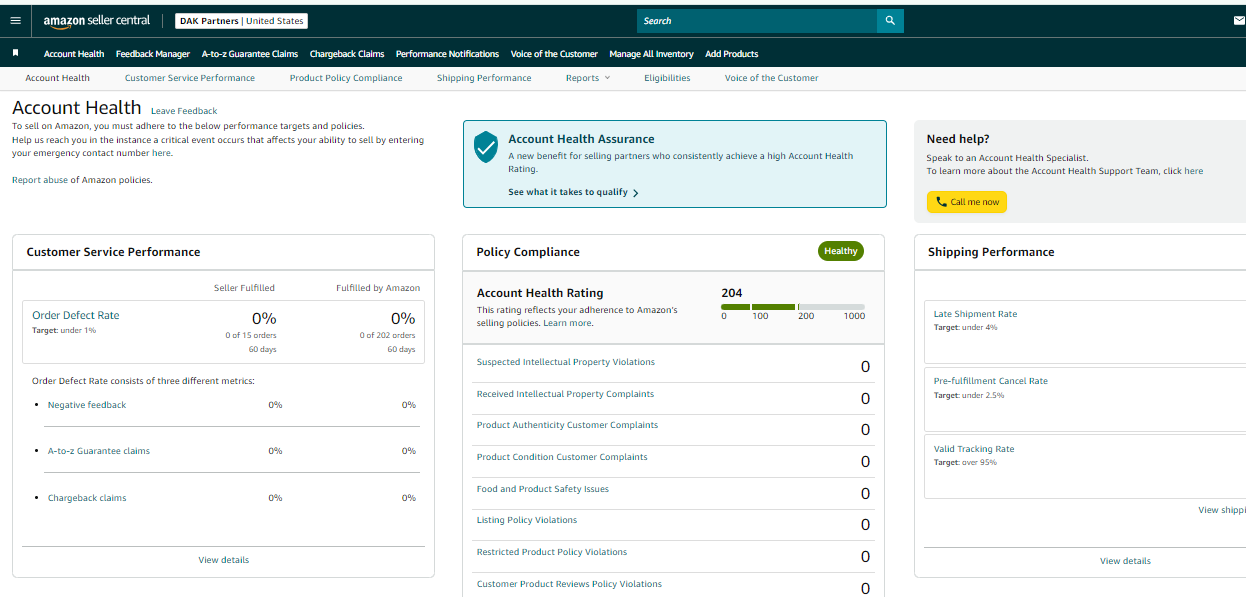Open Account Health bookmark in top bar
Viewport: 1246px width, 597px height.
tap(74, 54)
